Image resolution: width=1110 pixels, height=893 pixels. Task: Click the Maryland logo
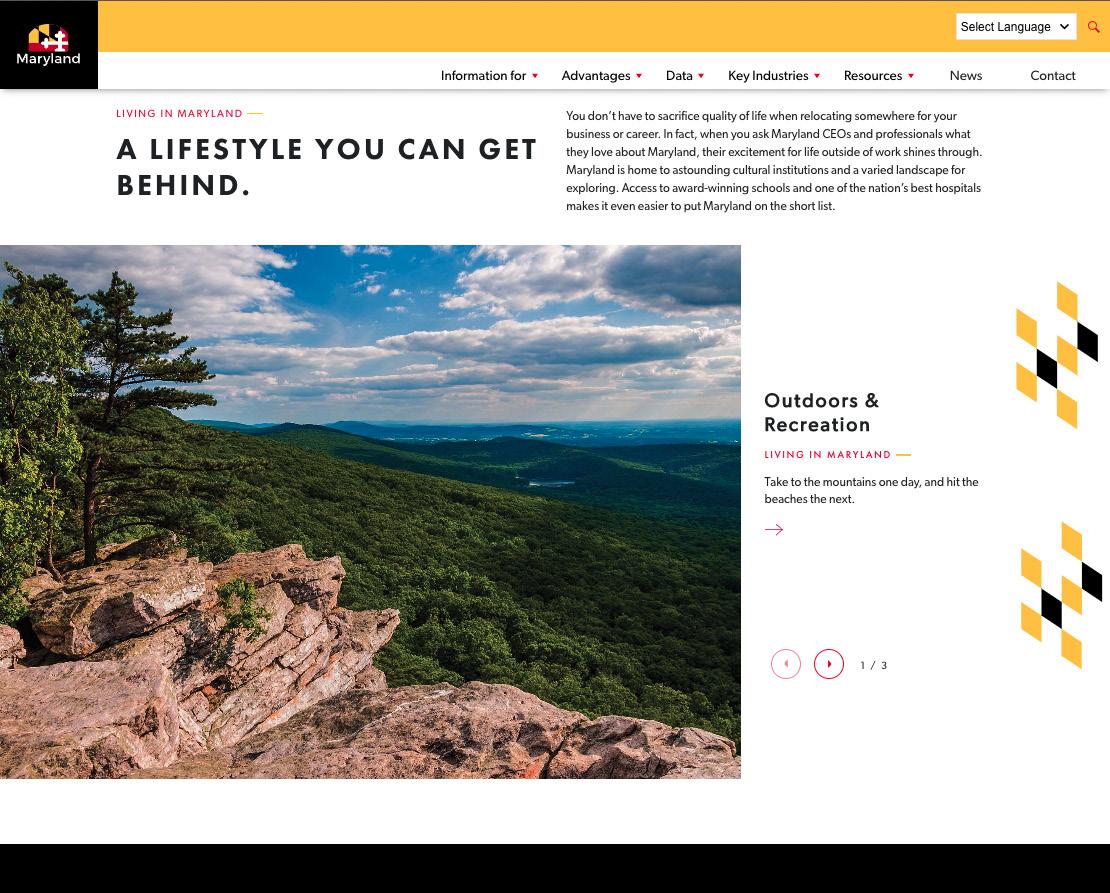(48, 45)
